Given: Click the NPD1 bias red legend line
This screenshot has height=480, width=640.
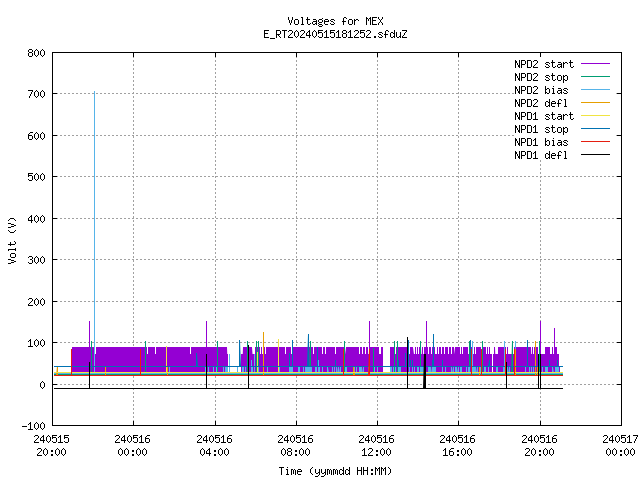Looking at the screenshot, I should pos(596,142).
